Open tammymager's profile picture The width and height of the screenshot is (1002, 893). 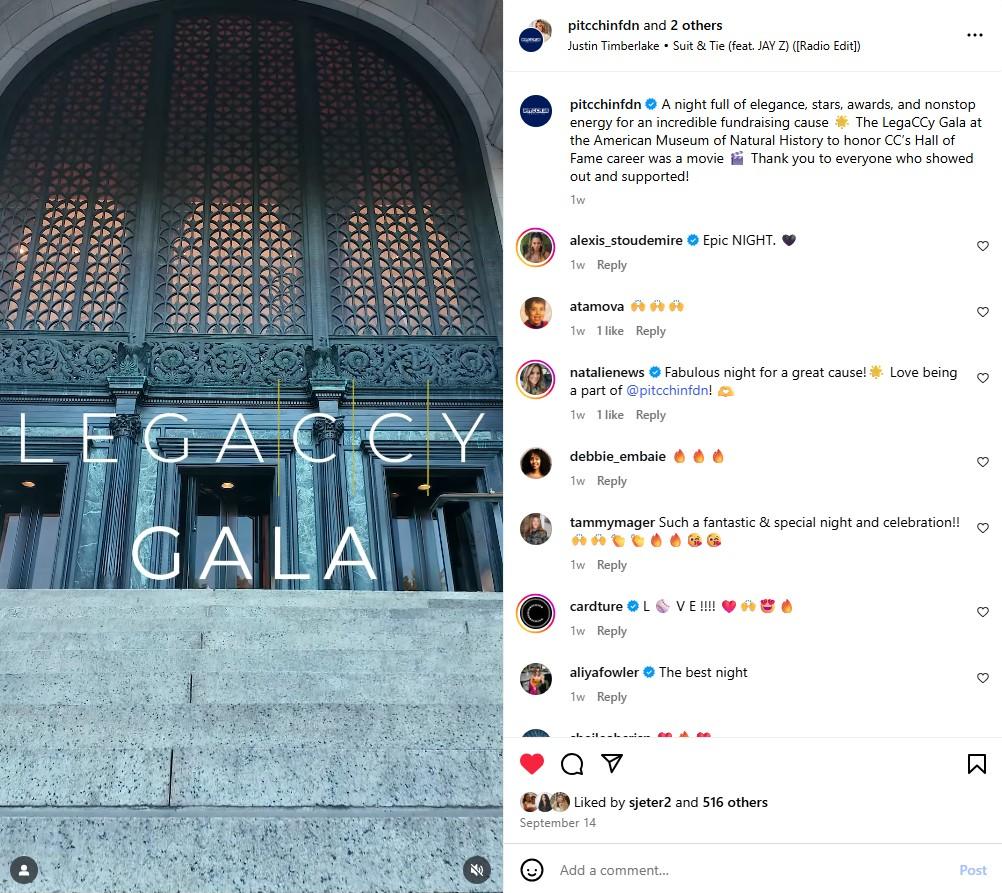pyautogui.click(x=536, y=528)
